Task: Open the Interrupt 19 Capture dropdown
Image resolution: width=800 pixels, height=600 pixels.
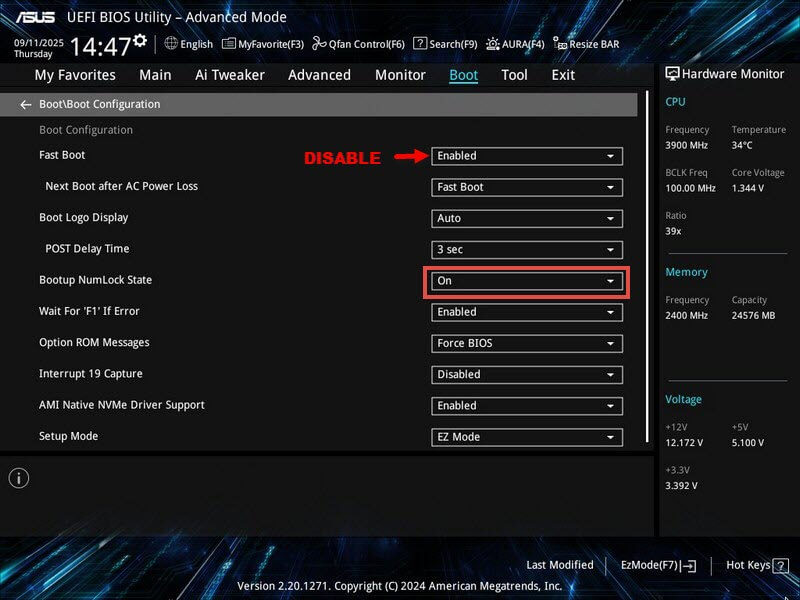Action: [527, 374]
